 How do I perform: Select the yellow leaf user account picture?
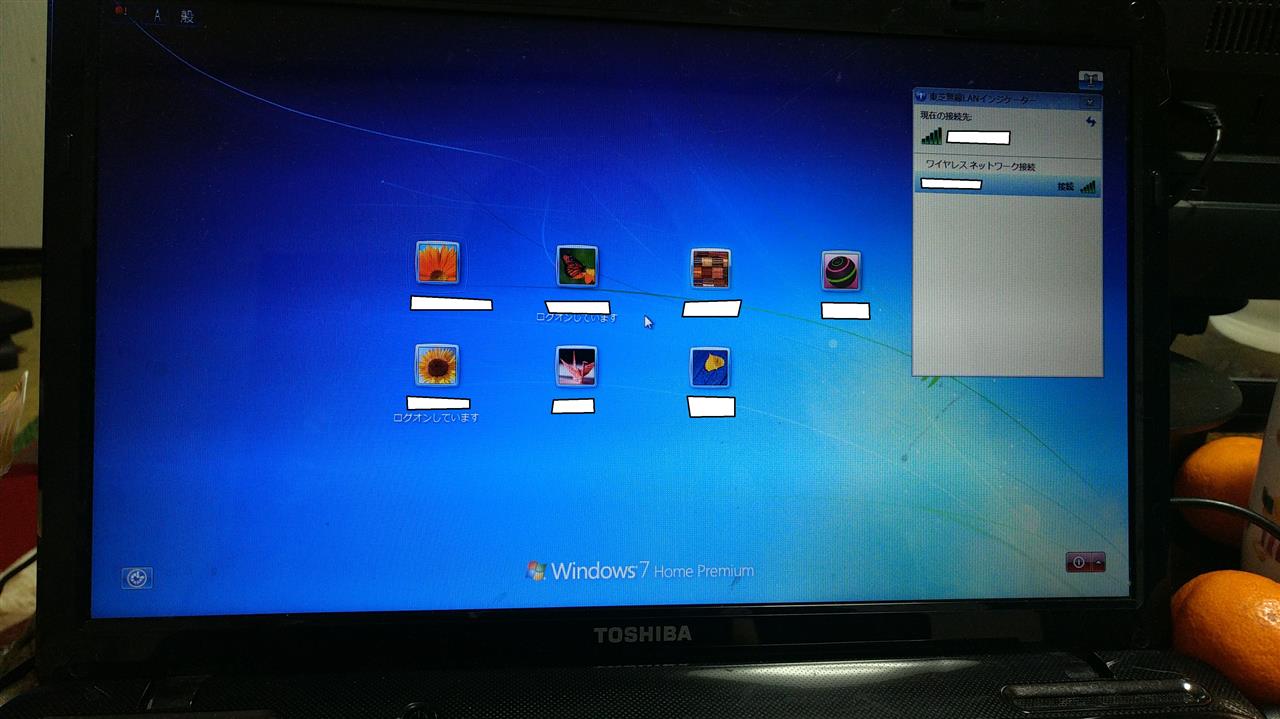[x=709, y=367]
